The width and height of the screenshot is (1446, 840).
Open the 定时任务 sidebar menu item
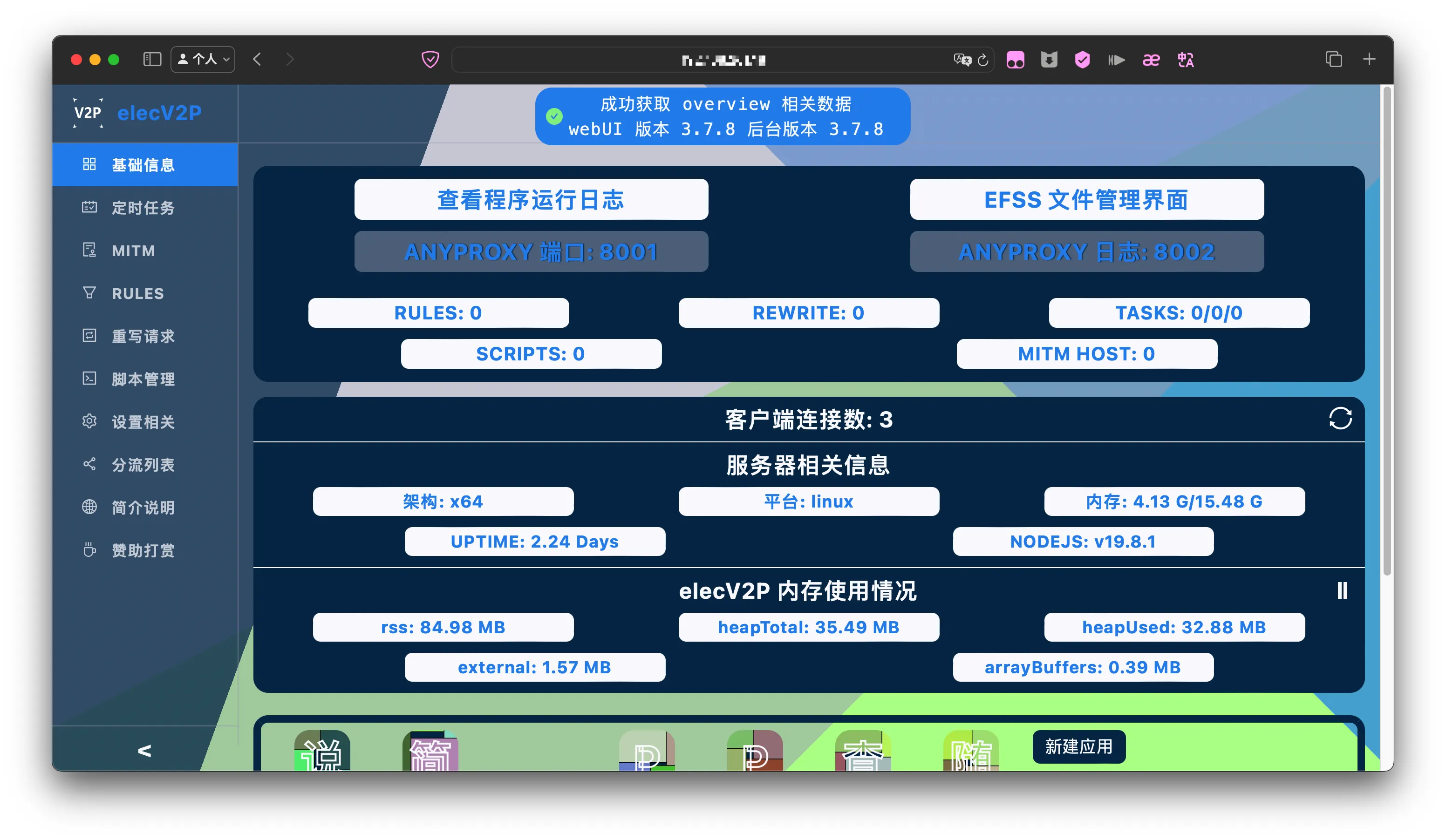point(143,208)
